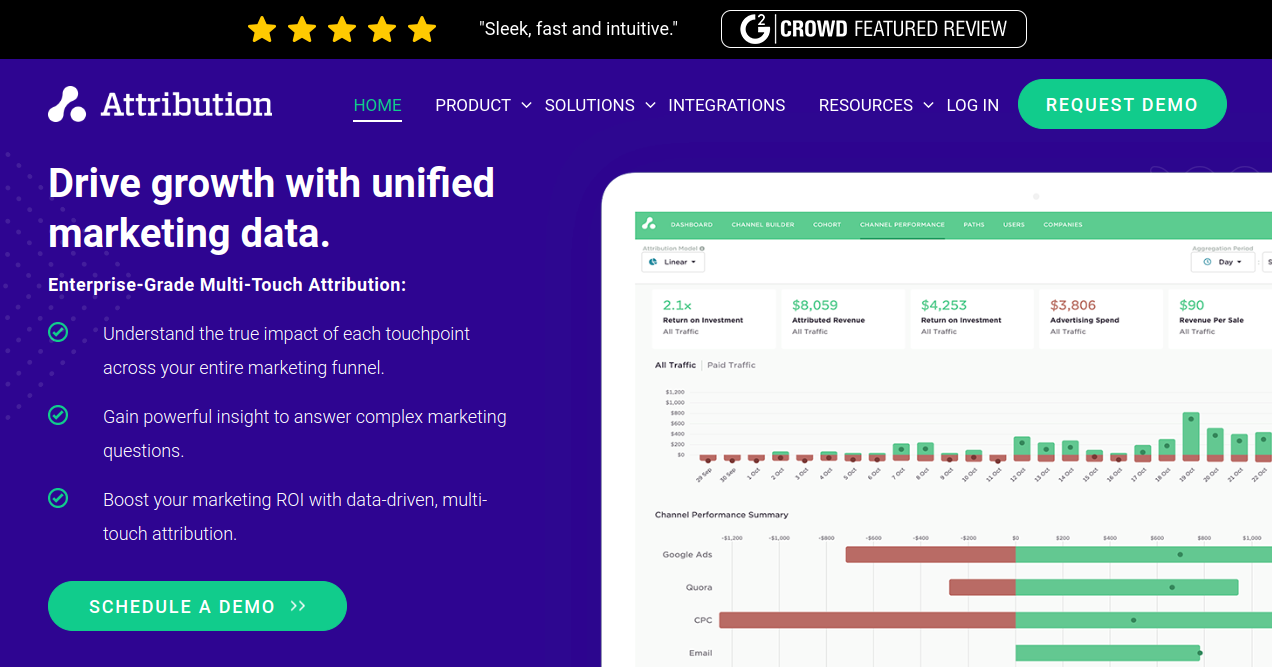
Task: Click the "Sleek, fast and intuitive." quote
Action: [x=578, y=29]
